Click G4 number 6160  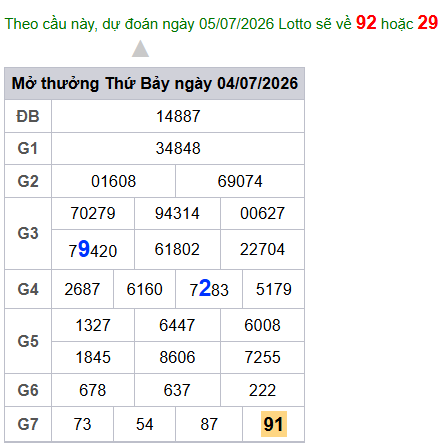click(x=145, y=289)
